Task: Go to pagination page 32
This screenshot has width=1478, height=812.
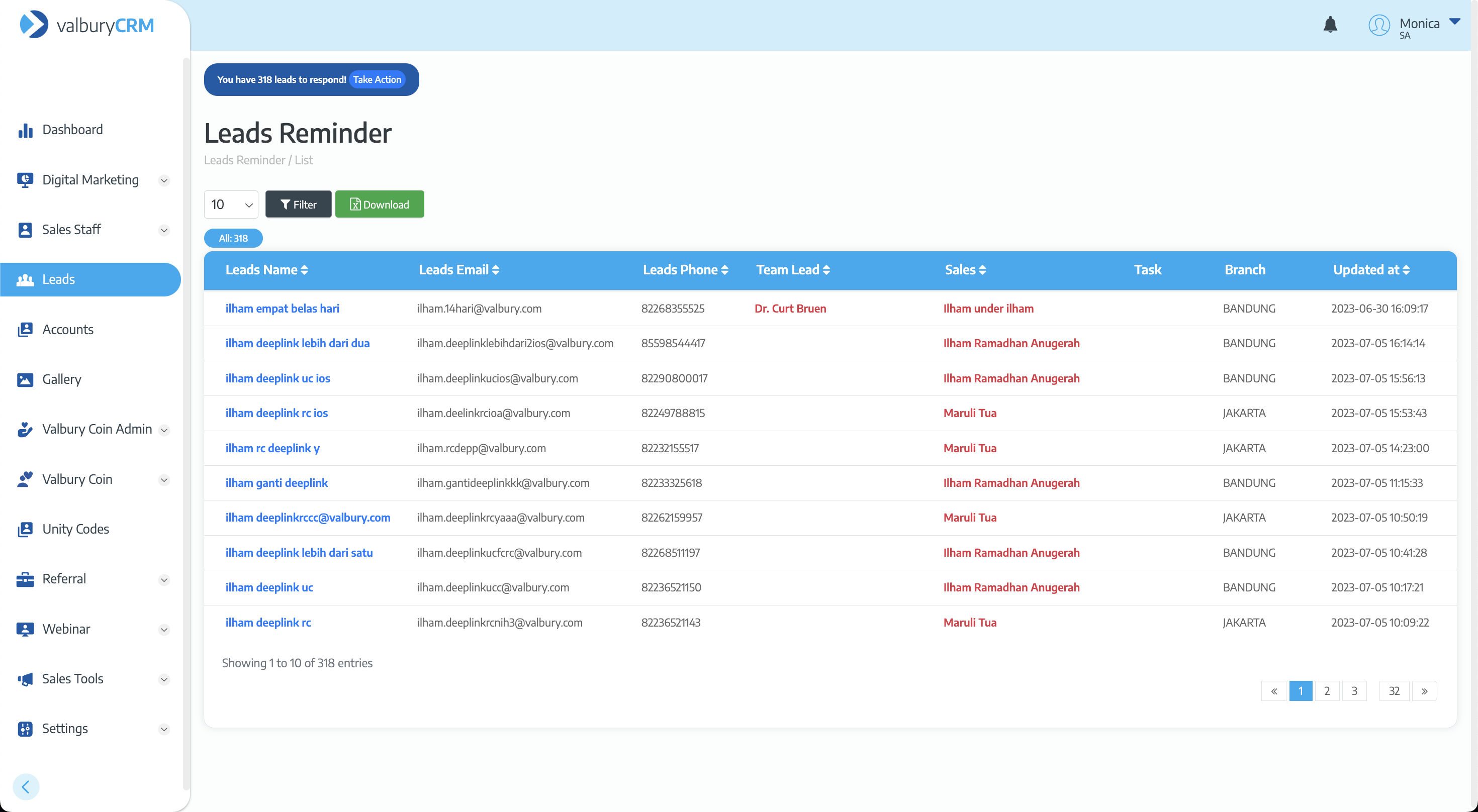Action: pos(1394,691)
